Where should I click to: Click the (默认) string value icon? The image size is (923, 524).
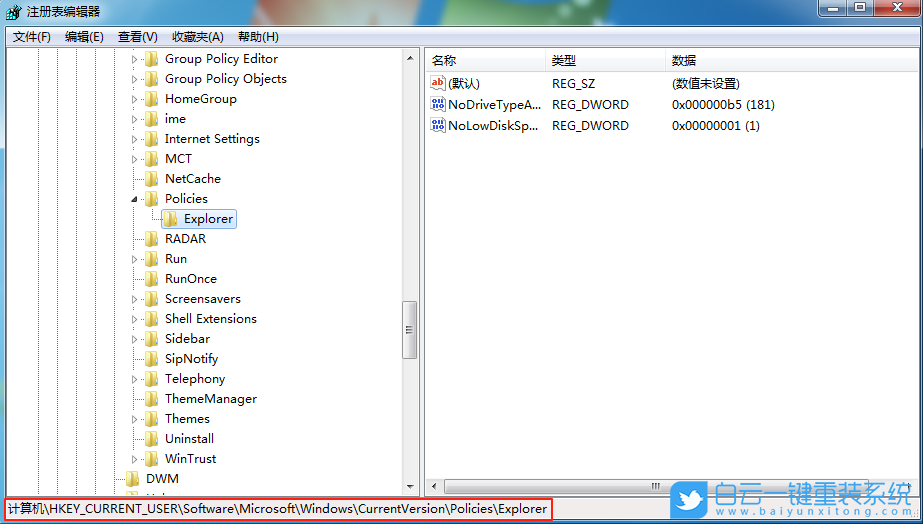pyautogui.click(x=438, y=83)
